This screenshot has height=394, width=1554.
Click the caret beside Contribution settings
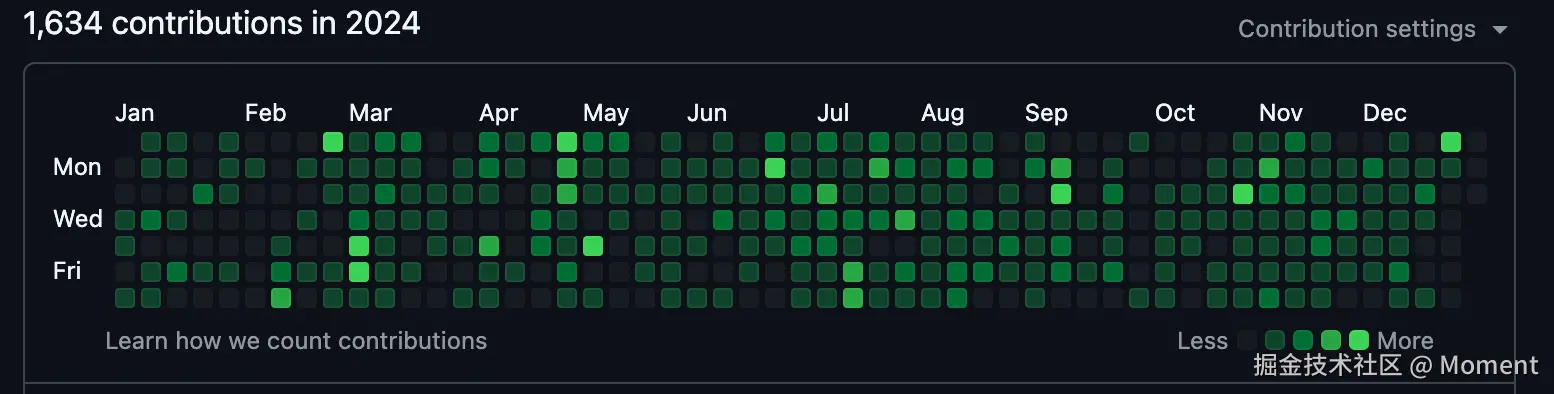[1499, 30]
